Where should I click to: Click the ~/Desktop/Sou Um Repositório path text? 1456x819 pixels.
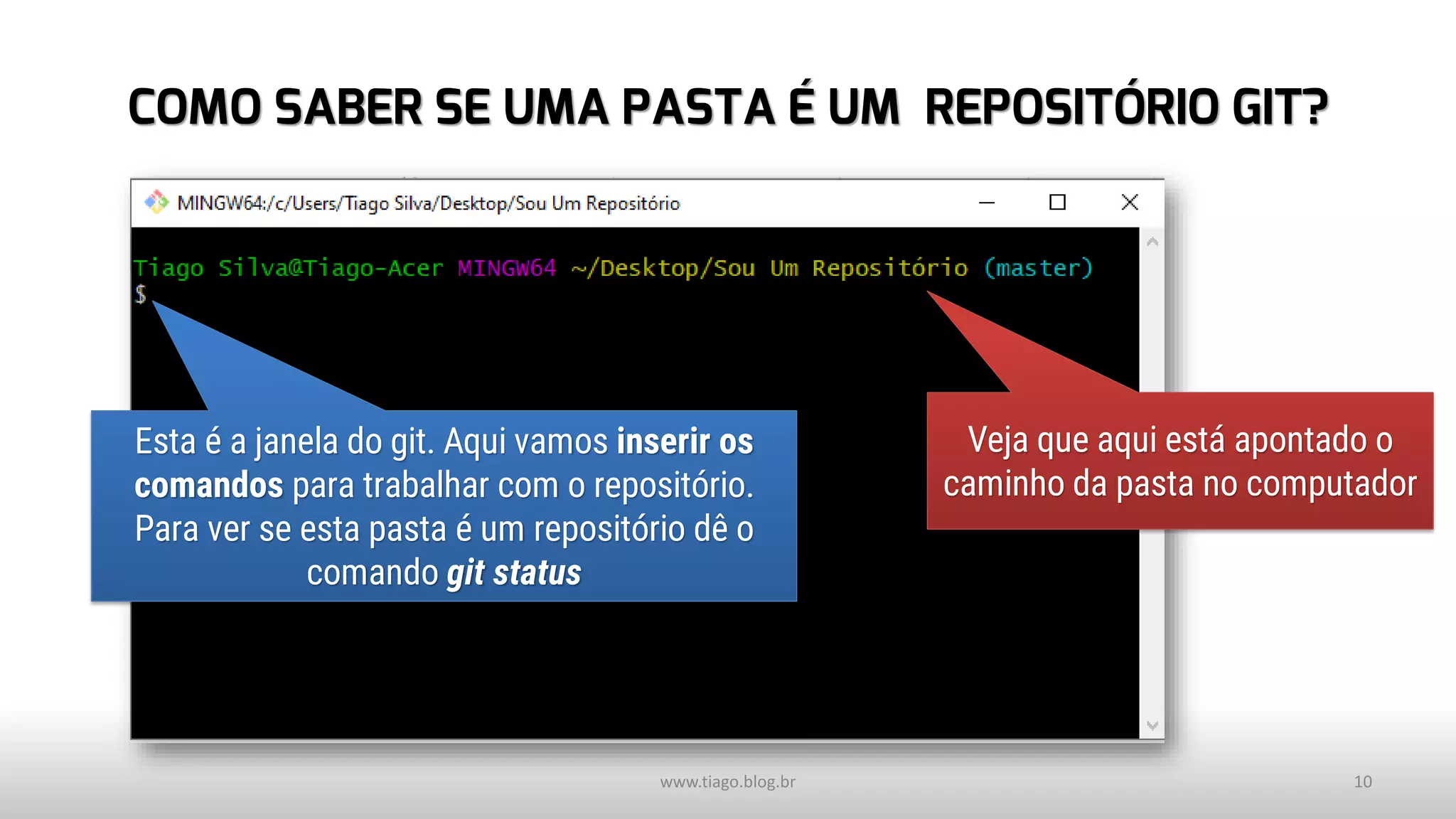pyautogui.click(x=769, y=268)
